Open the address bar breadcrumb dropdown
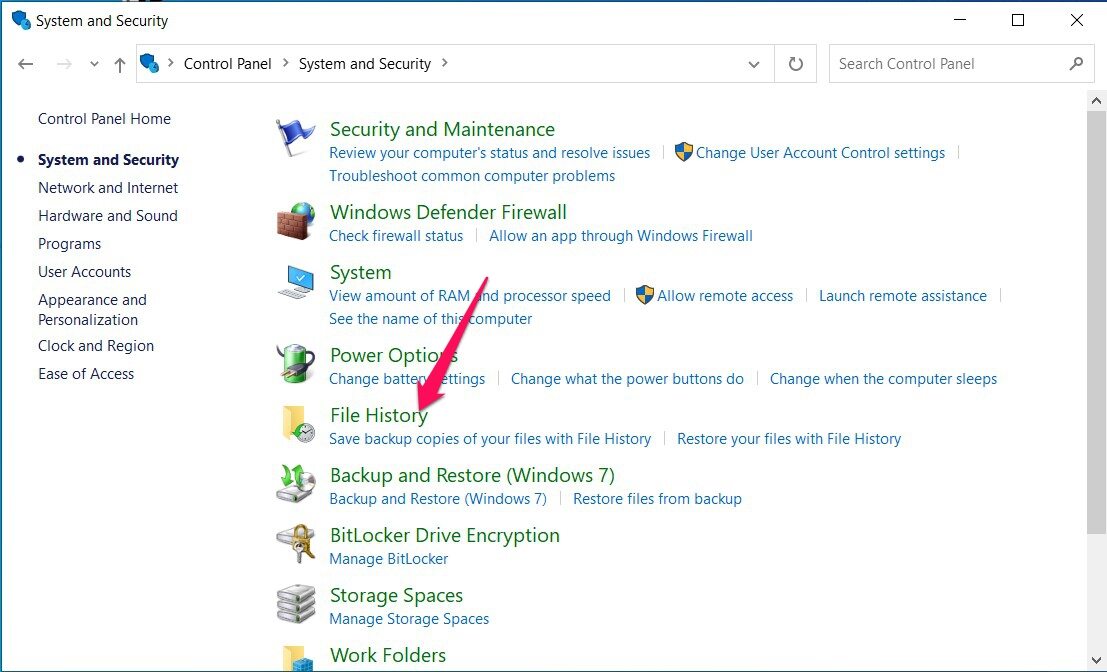The width and height of the screenshot is (1107, 672). click(754, 63)
